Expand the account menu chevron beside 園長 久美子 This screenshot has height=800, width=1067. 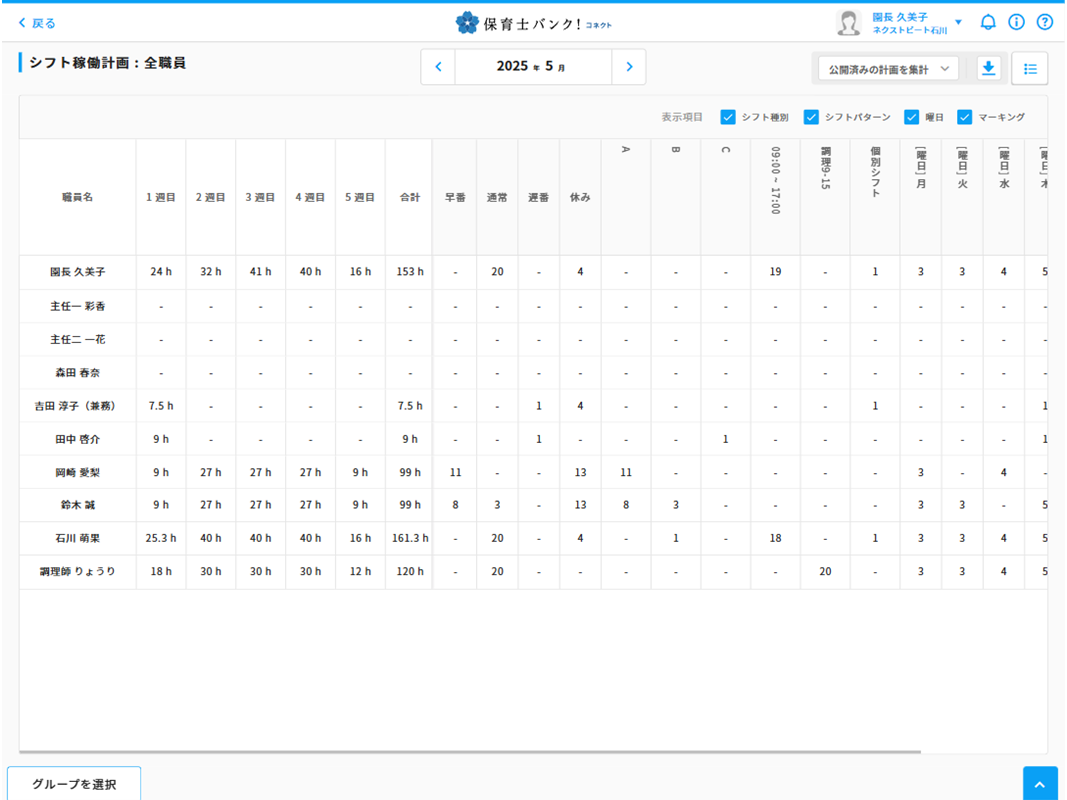point(958,21)
